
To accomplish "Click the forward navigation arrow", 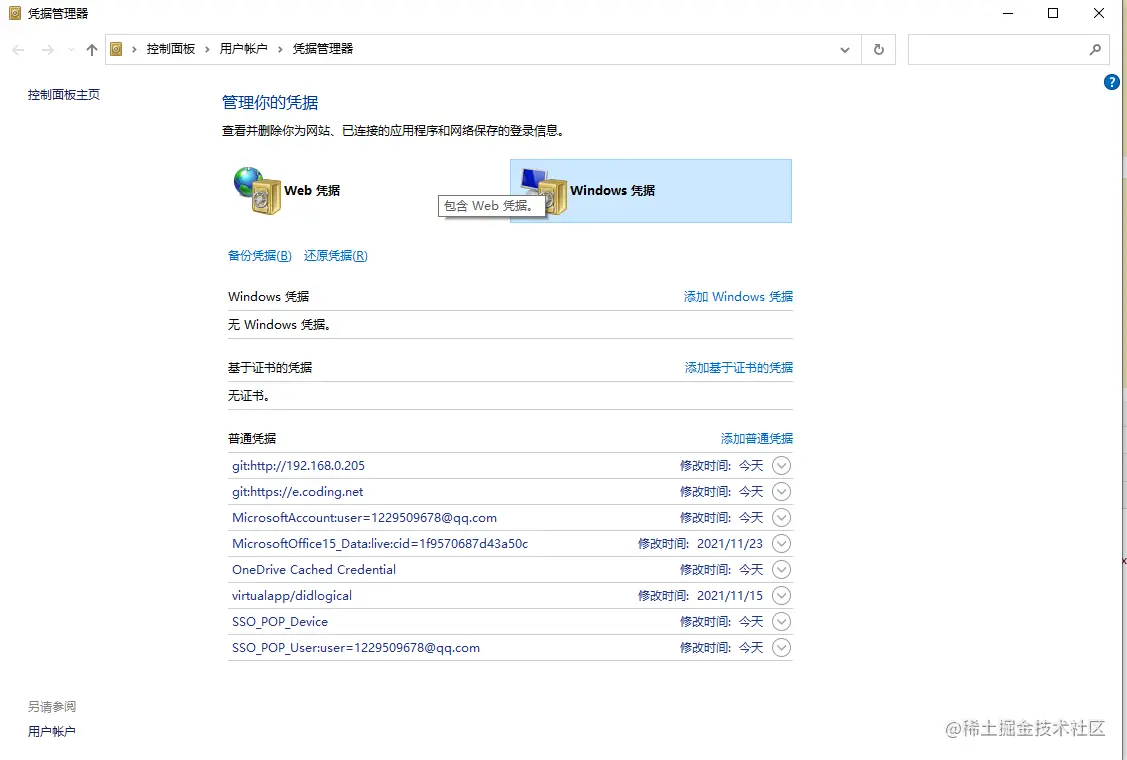I will click(x=47, y=50).
